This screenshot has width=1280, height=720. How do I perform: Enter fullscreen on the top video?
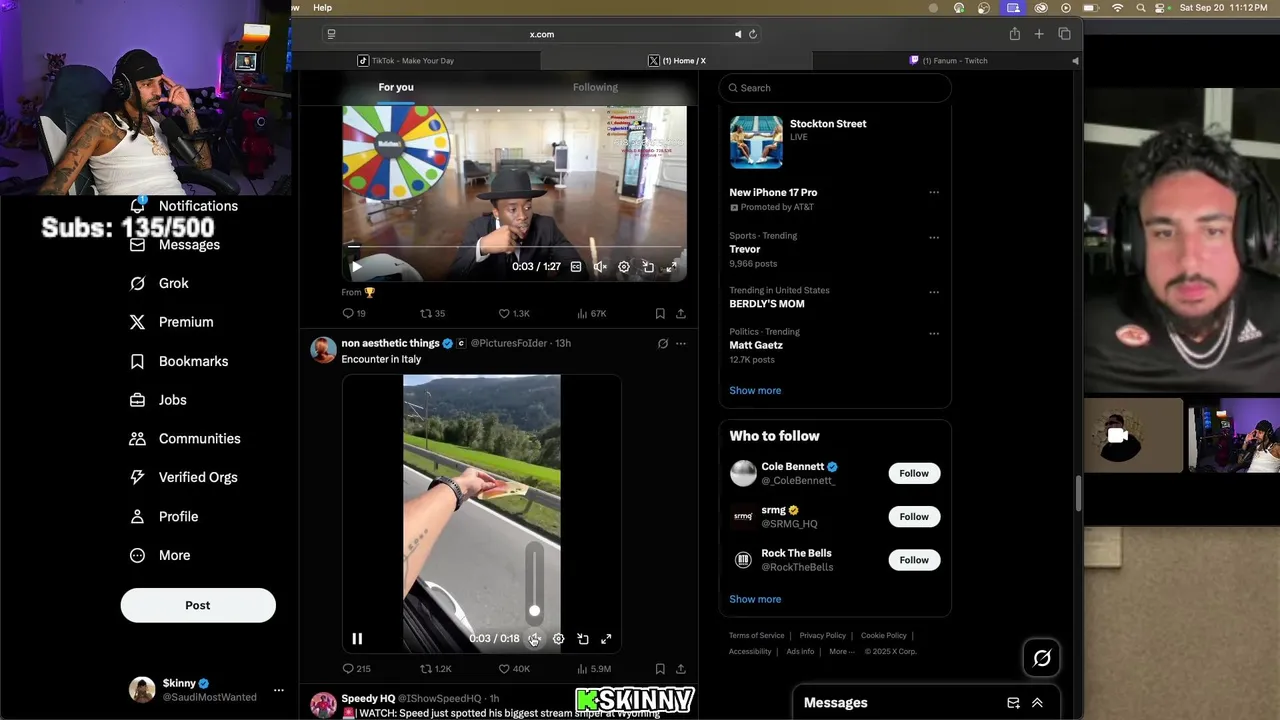672,267
